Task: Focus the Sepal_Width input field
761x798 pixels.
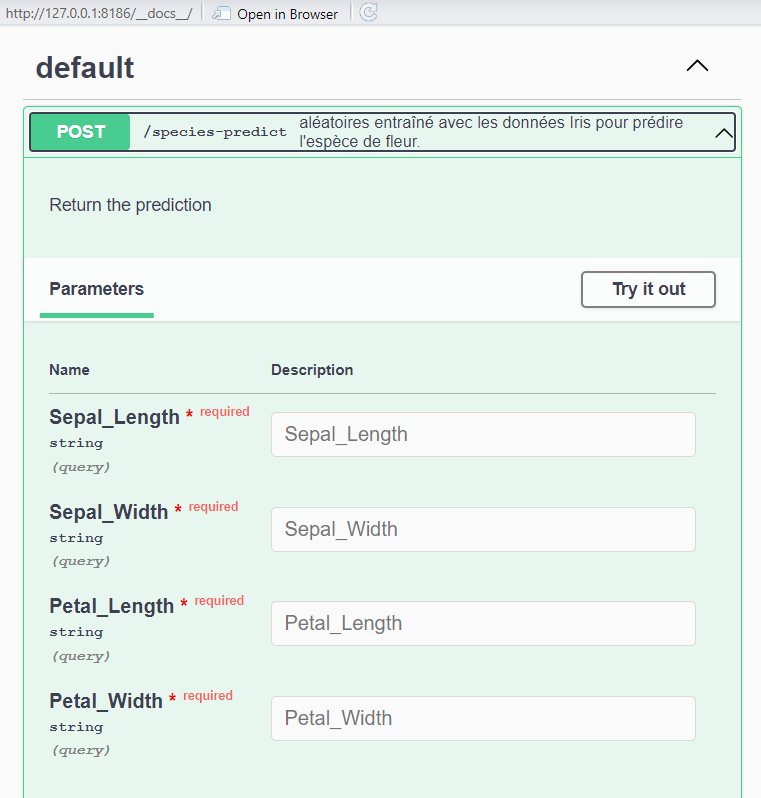Action: (483, 529)
